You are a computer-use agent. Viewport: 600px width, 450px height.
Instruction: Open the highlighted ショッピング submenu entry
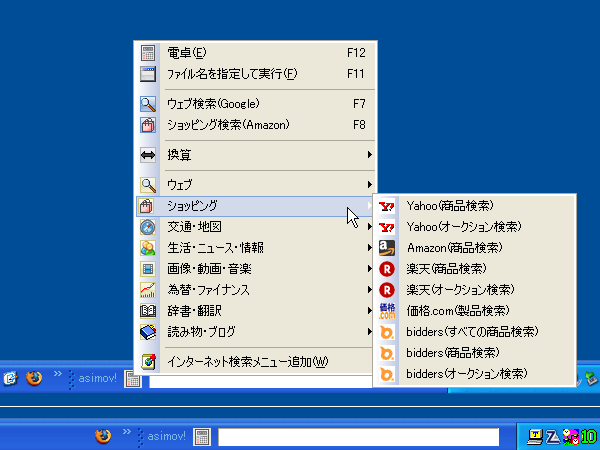(x=255, y=206)
